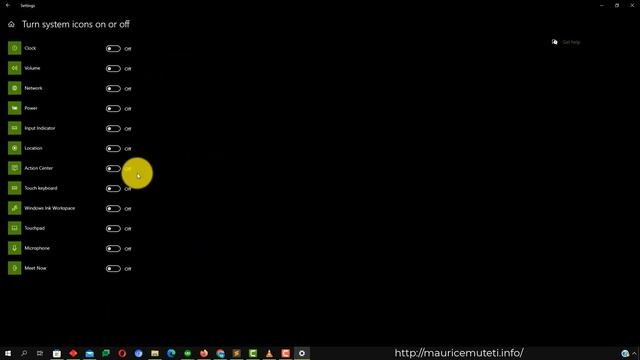This screenshot has width=640, height=360.
Task: Switch on the Action Center toggle
Action: point(113,169)
